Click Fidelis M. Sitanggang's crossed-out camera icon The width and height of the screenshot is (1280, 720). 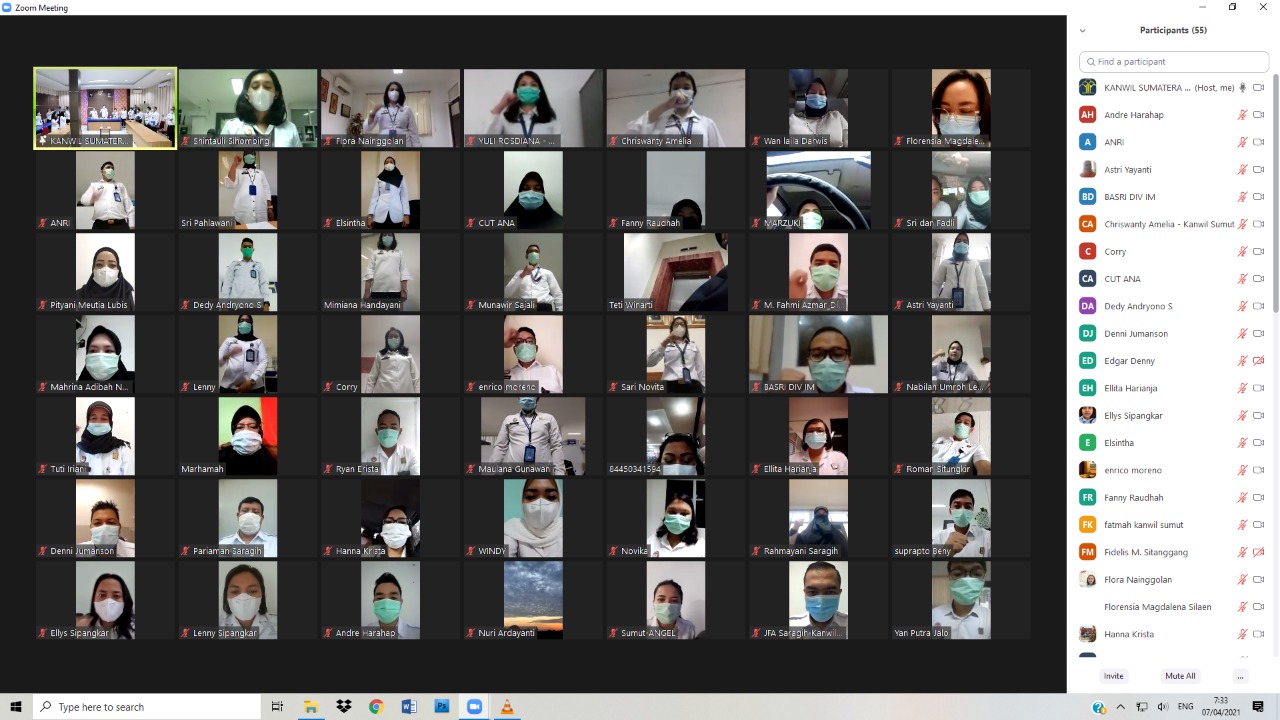pyautogui.click(x=1259, y=552)
